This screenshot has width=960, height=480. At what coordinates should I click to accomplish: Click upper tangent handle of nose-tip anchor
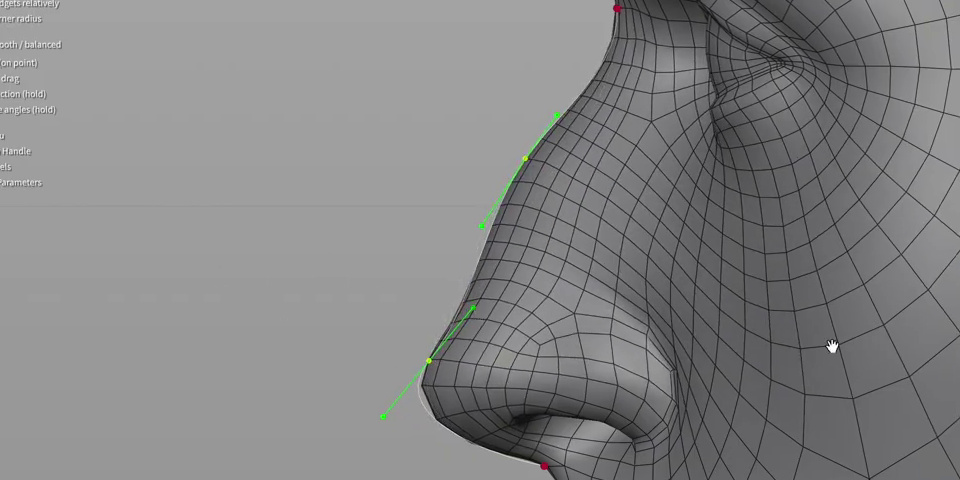pyautogui.click(x=473, y=308)
